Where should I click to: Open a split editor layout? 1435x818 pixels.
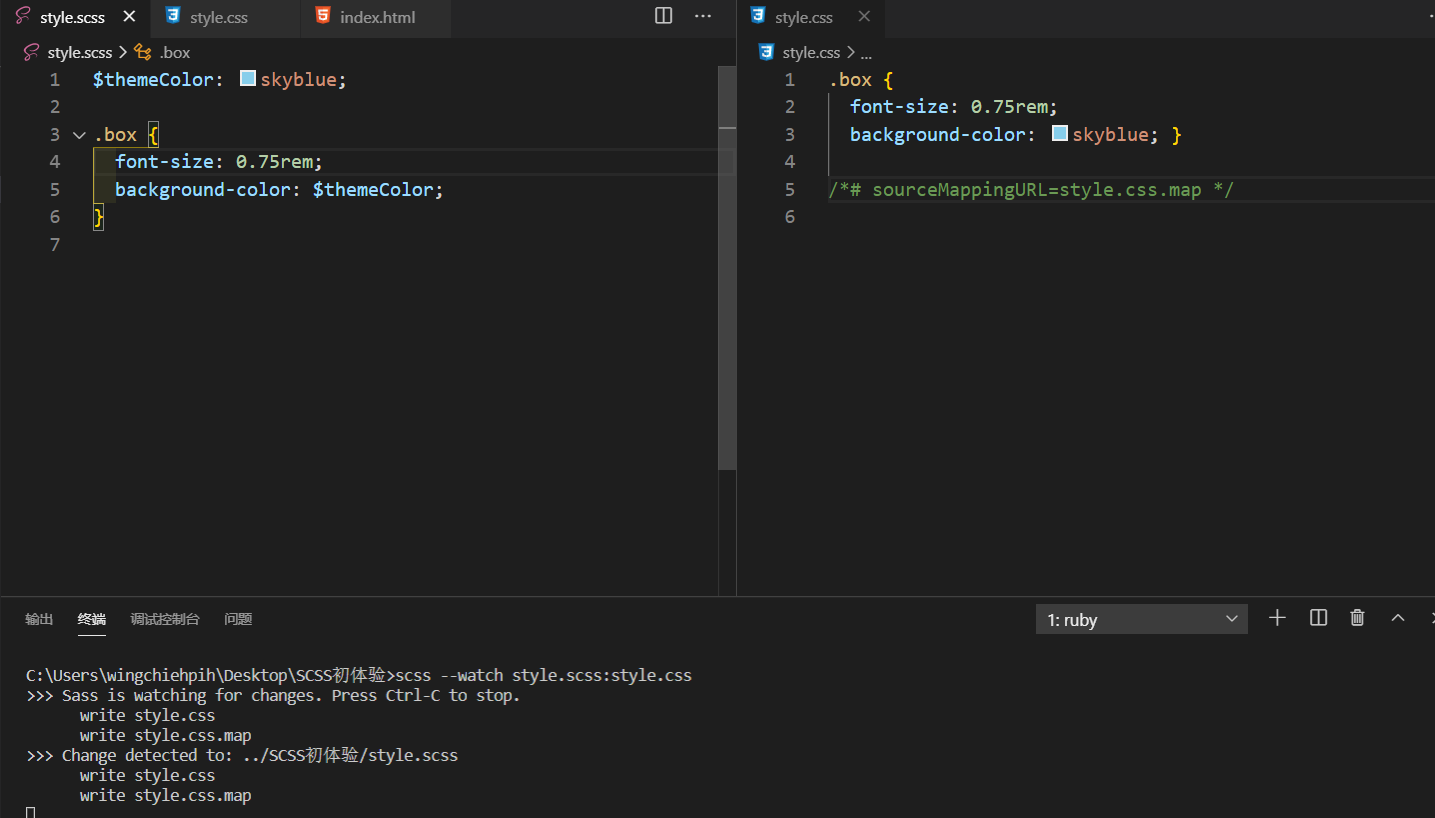click(663, 16)
